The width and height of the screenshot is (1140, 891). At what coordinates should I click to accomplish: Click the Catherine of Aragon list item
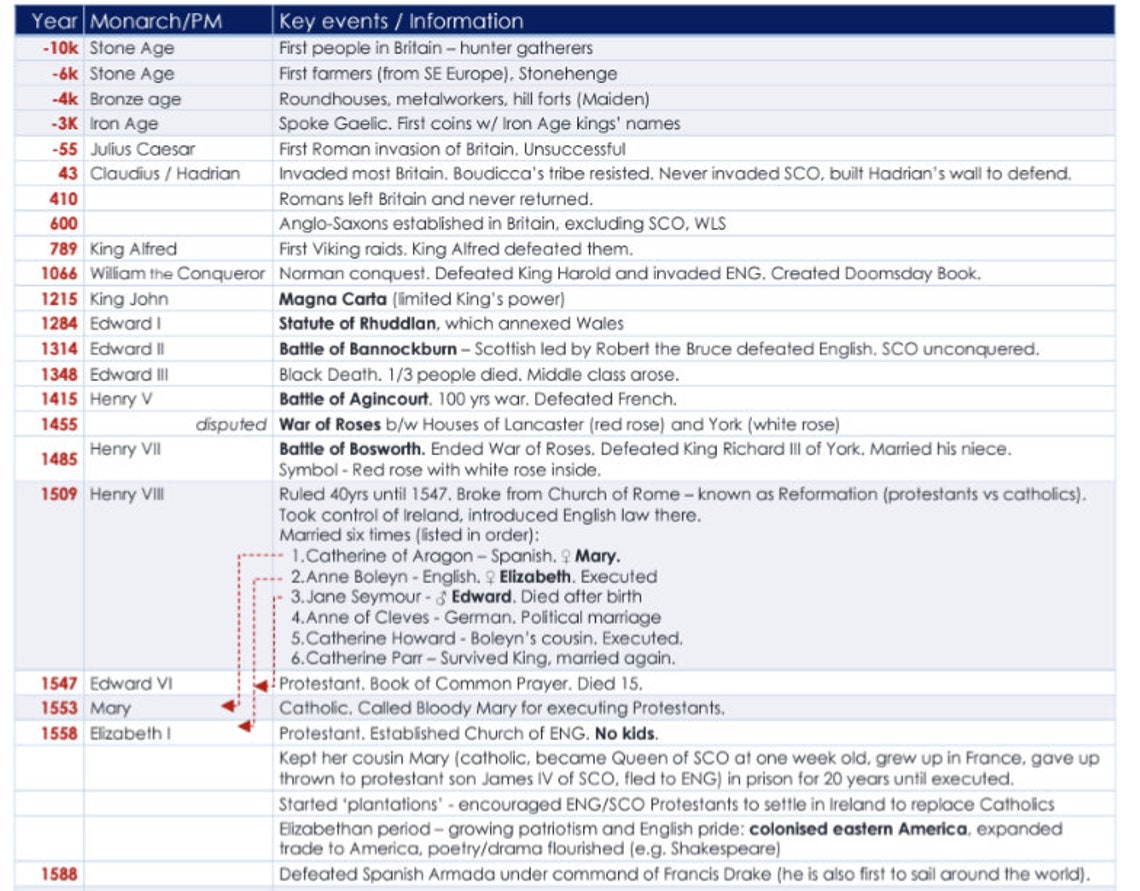[456, 557]
